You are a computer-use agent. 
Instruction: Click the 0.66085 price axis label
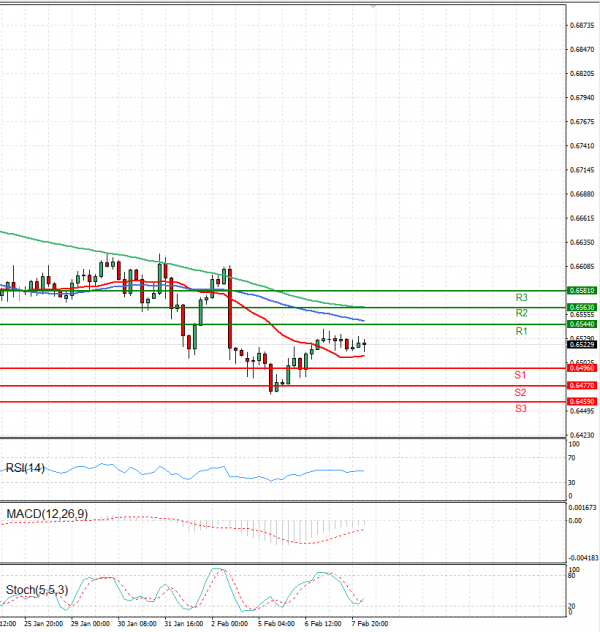point(582,267)
